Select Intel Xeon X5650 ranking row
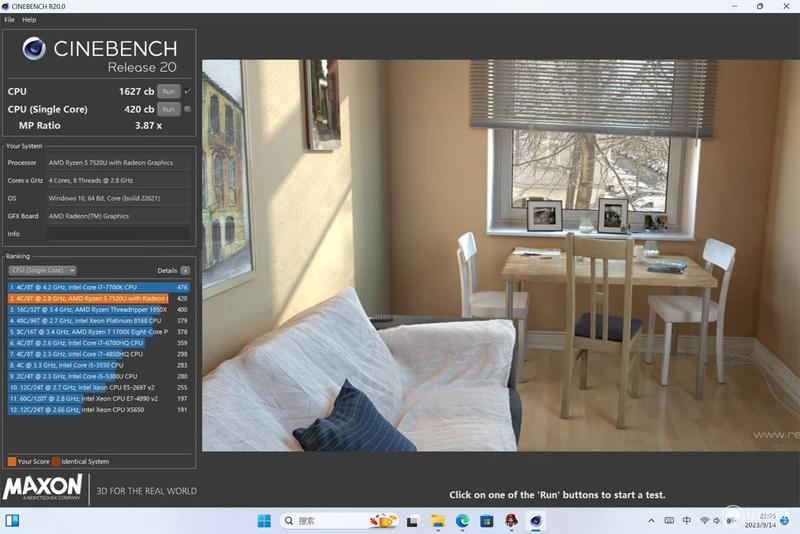The image size is (800, 534). 99,410
